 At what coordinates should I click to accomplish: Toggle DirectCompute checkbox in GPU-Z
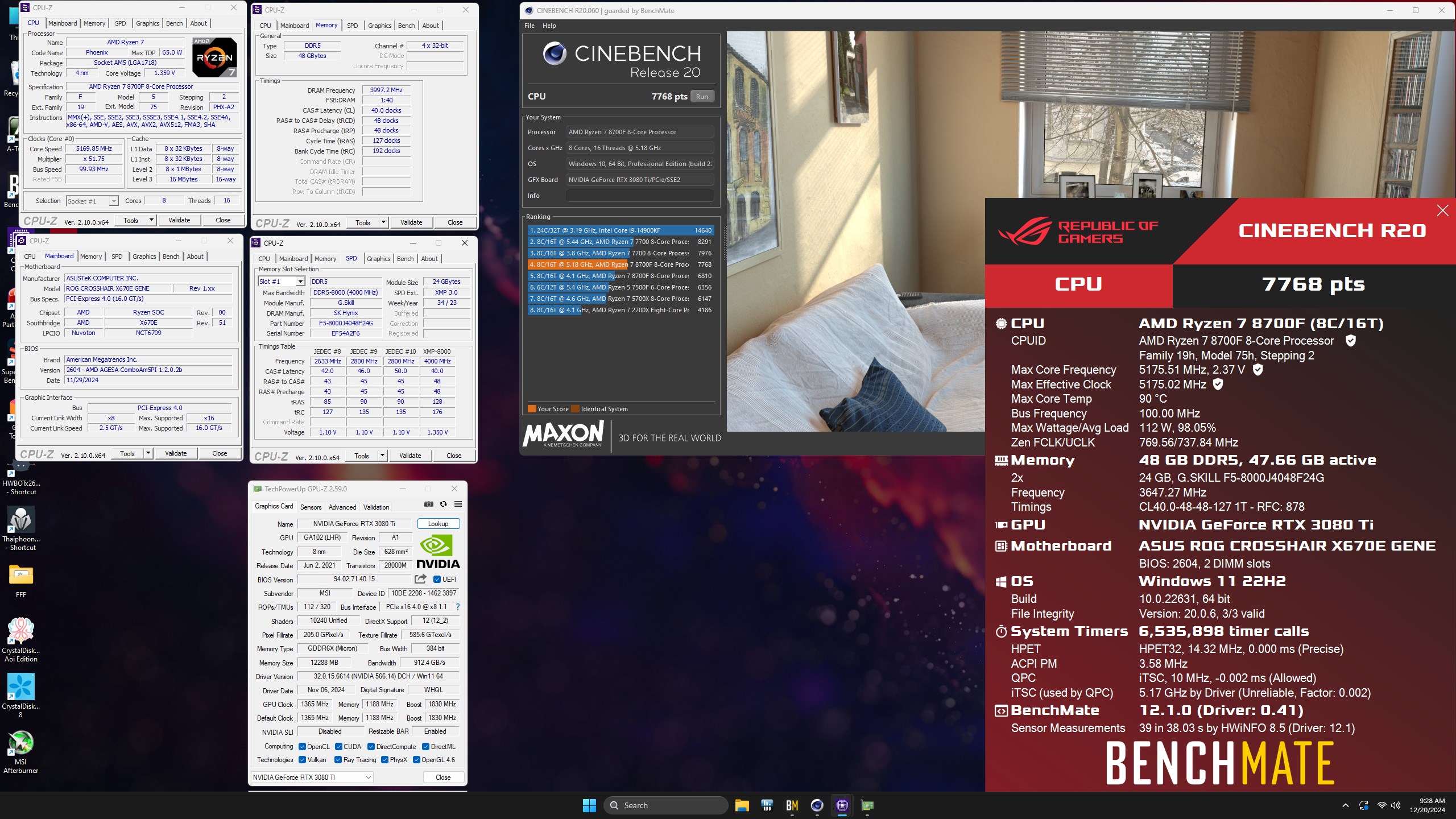pos(371,747)
